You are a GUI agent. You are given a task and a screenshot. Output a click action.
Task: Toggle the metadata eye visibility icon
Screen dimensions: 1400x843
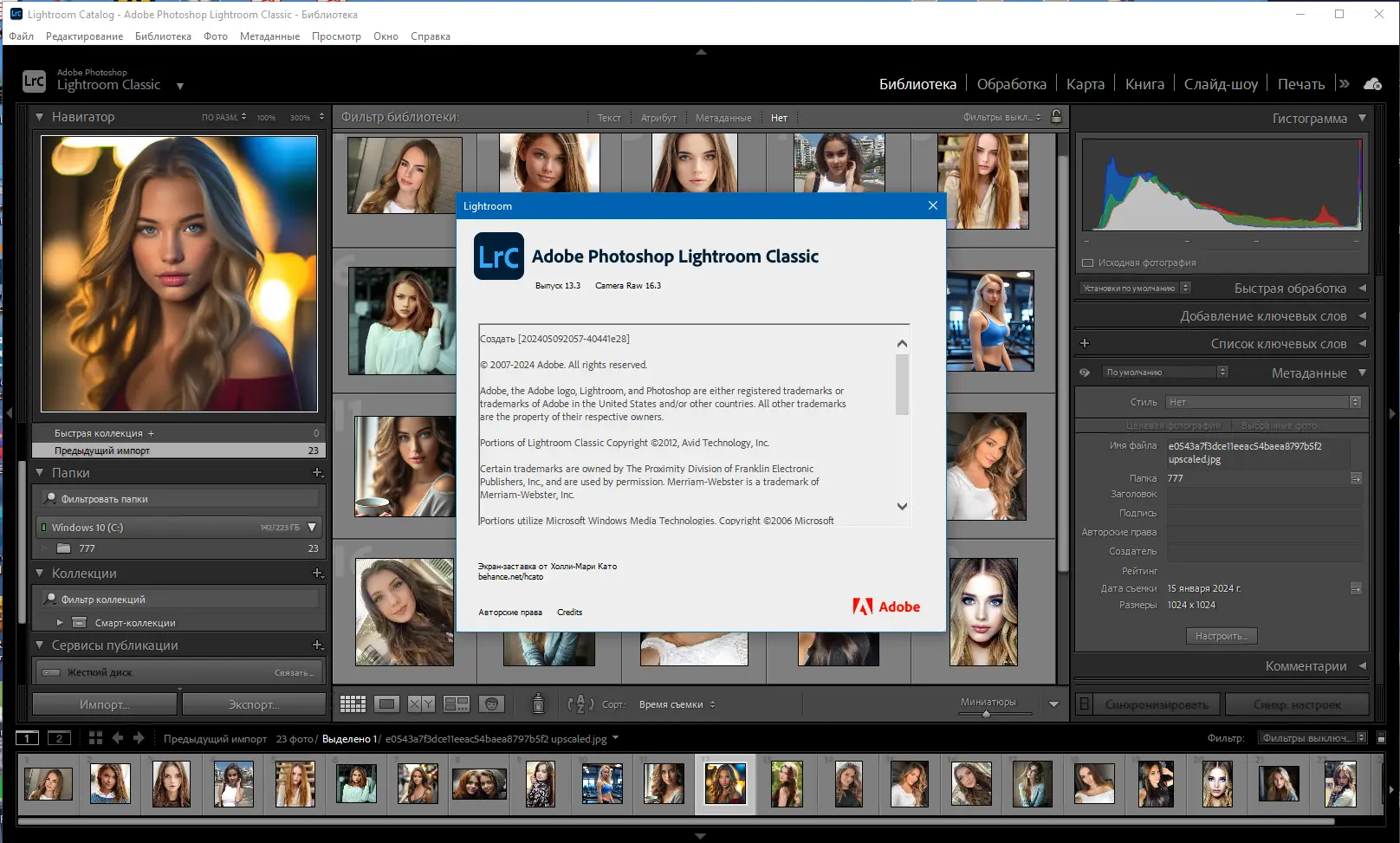coord(1084,373)
